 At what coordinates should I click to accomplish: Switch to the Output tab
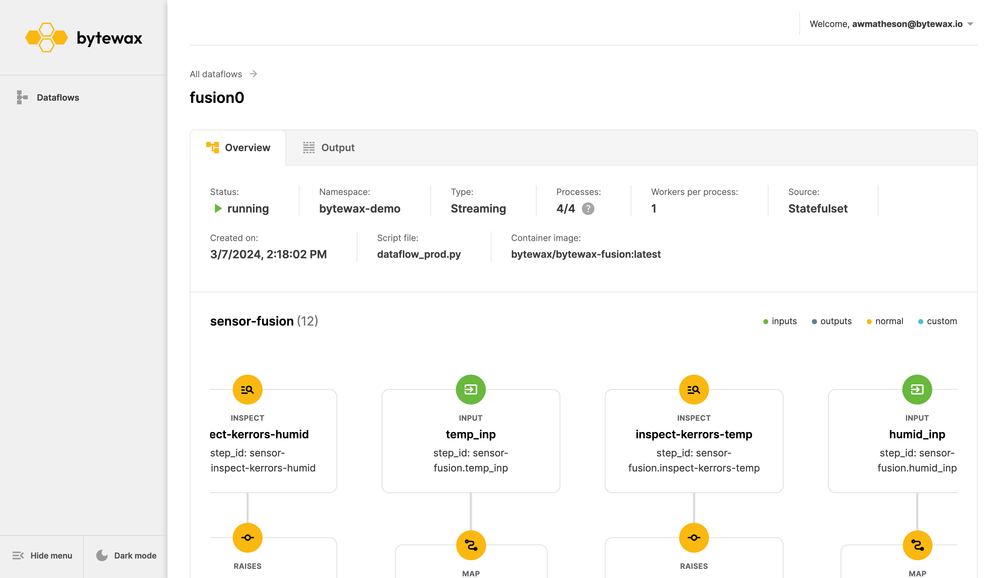pos(337,147)
